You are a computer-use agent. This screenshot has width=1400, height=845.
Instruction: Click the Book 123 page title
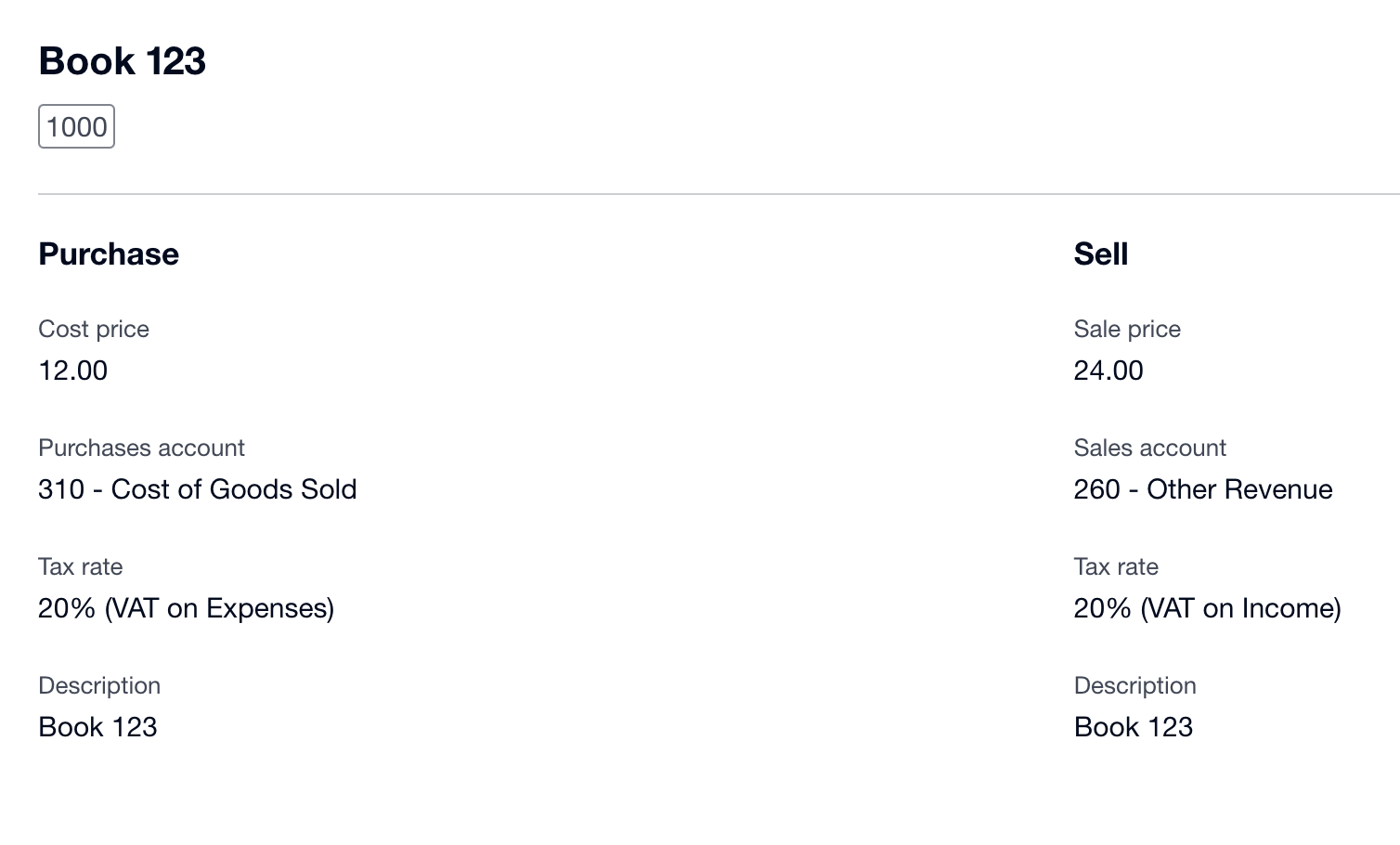[122, 61]
